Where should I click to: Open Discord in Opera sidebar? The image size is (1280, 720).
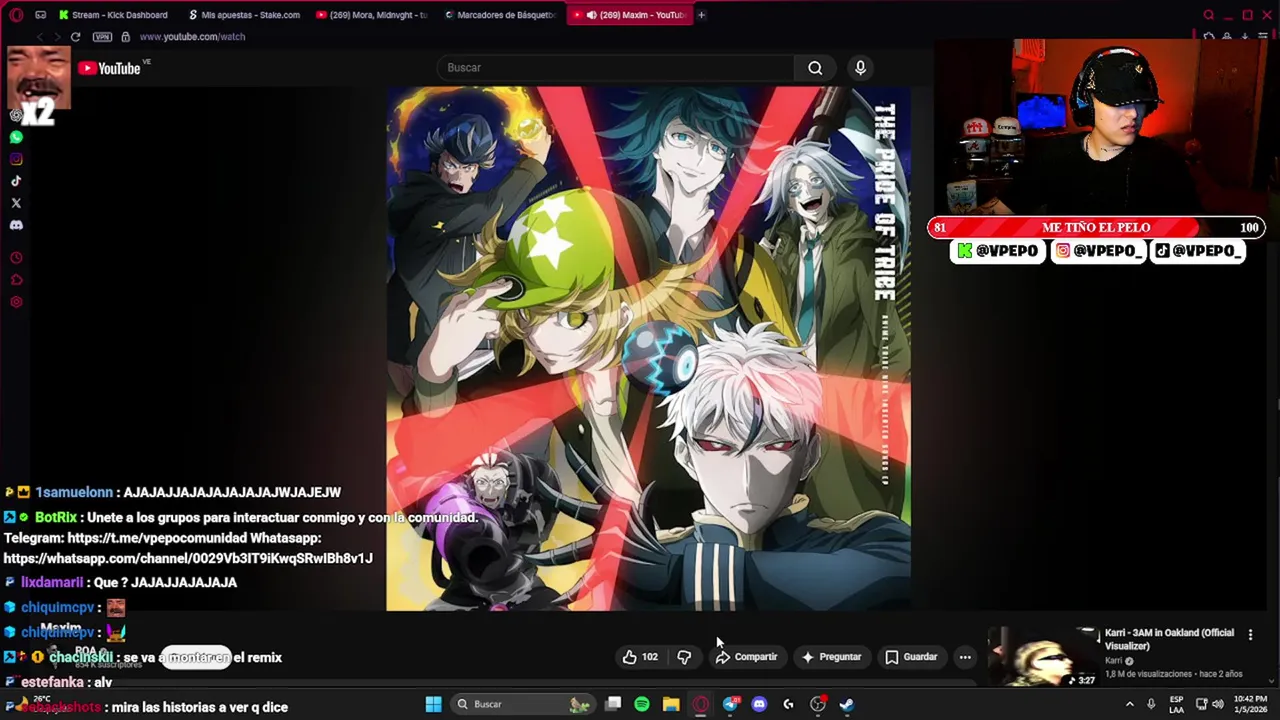16,225
